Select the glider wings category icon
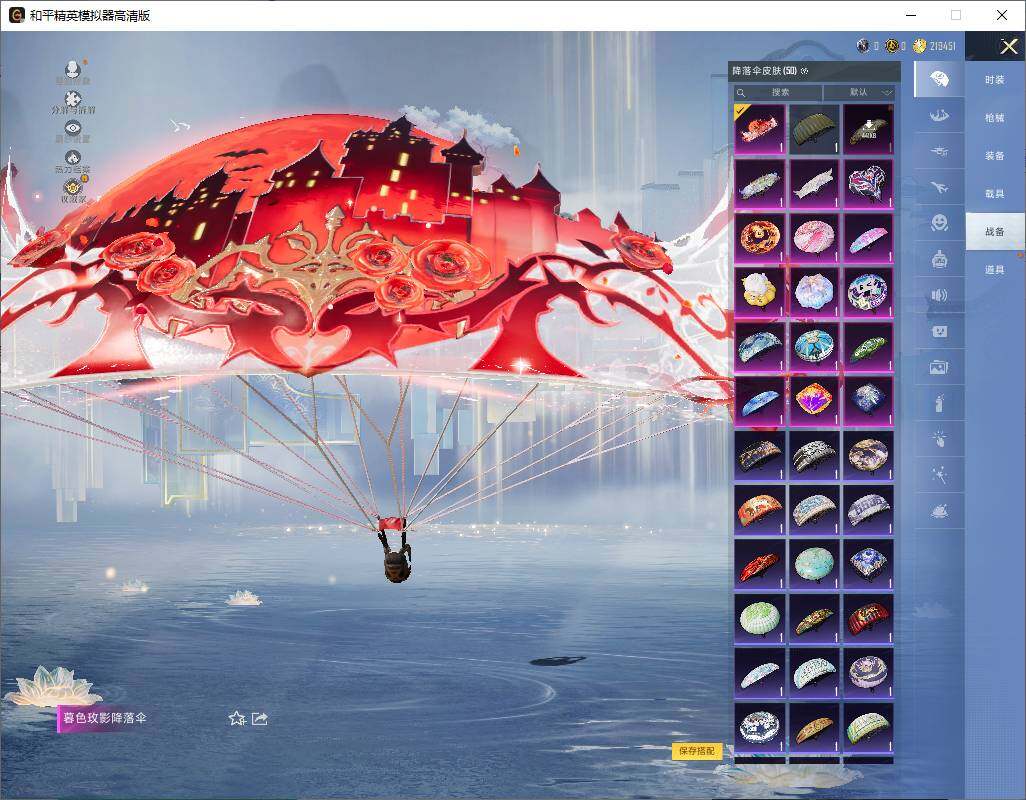 coord(939,116)
